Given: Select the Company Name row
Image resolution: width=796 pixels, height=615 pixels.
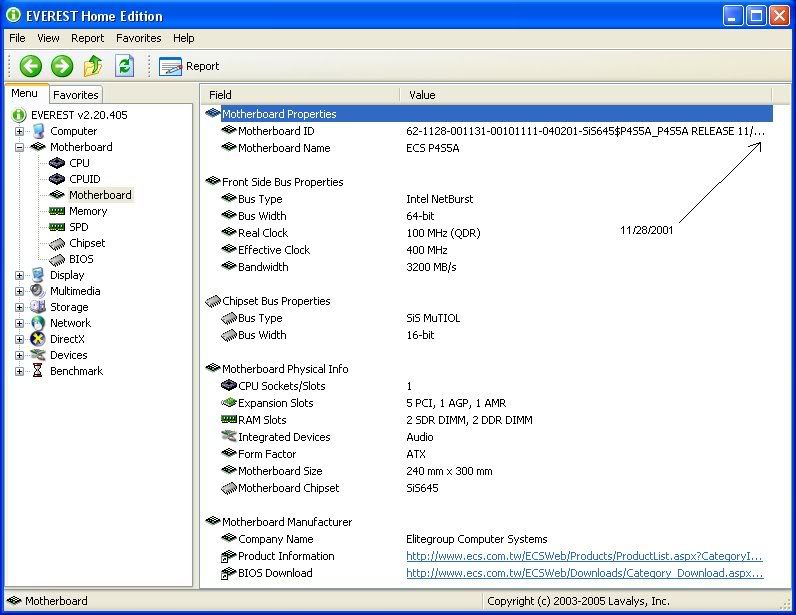Looking at the screenshot, I should 488,539.
